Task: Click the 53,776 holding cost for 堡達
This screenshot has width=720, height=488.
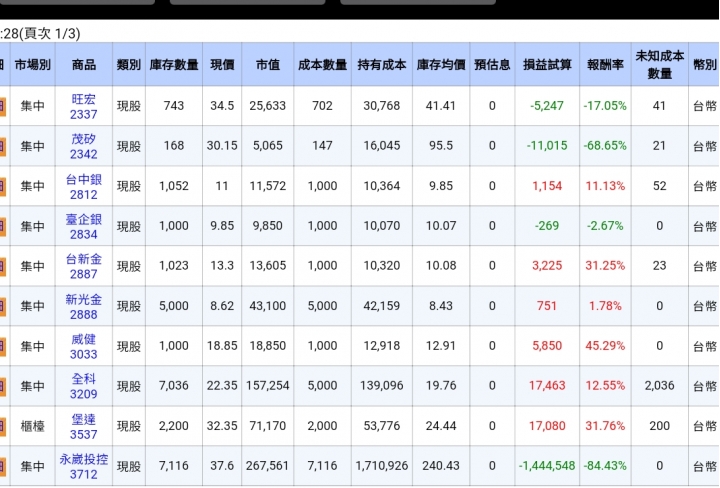Action: pos(382,426)
